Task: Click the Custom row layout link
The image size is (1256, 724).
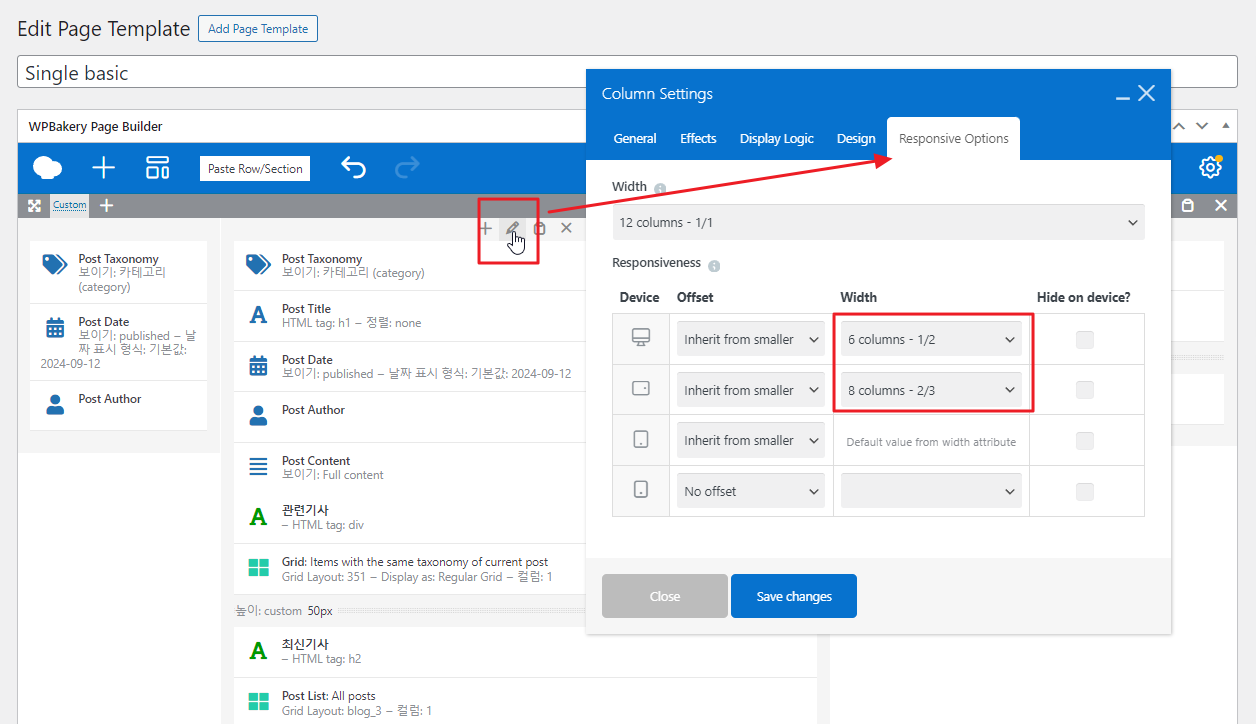Action: [x=70, y=205]
